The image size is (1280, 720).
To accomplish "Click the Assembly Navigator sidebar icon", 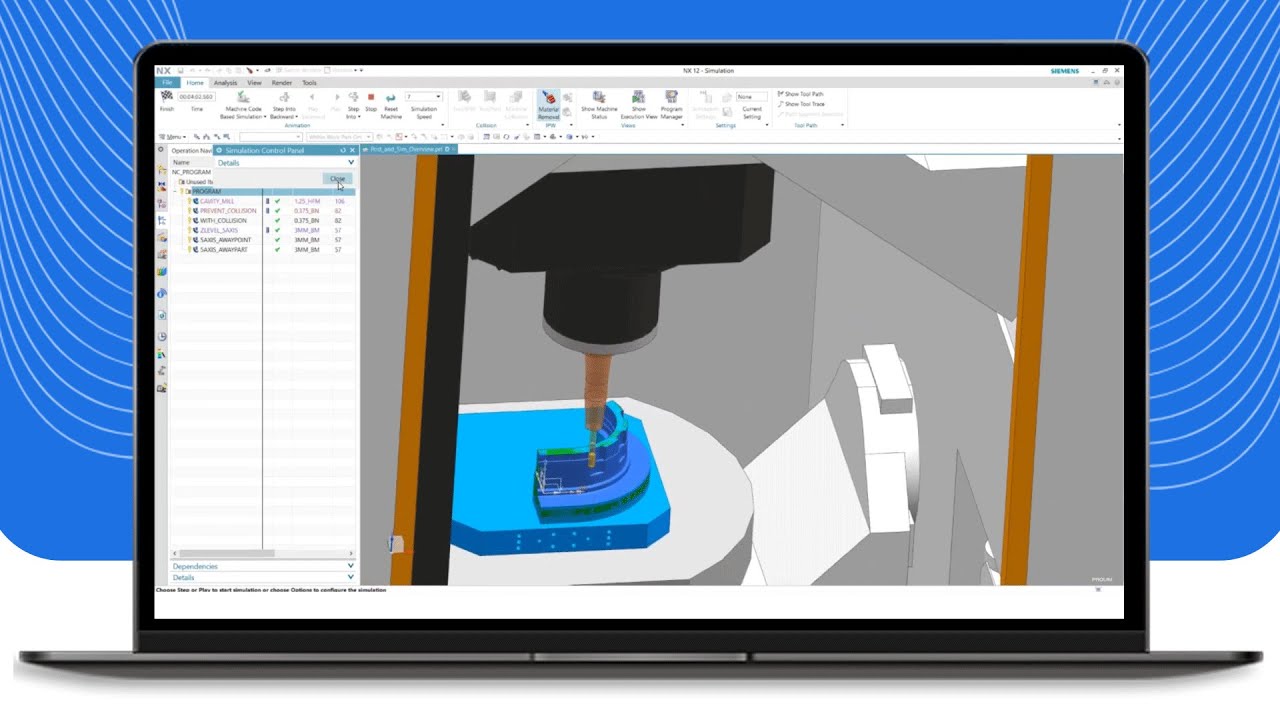I will pos(162,170).
